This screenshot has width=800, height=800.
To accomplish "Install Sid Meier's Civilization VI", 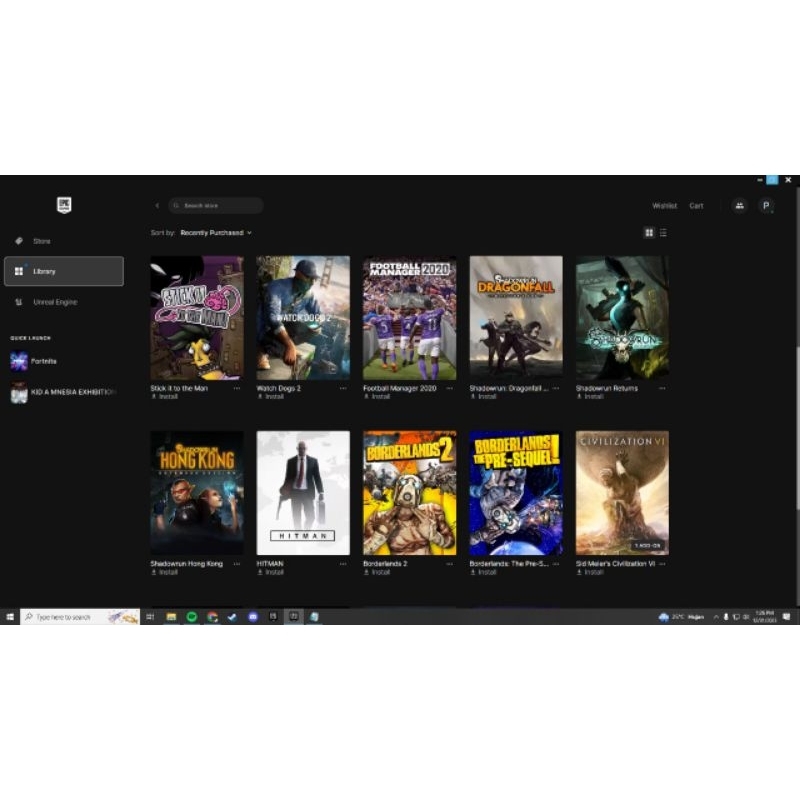I will click(x=590, y=572).
